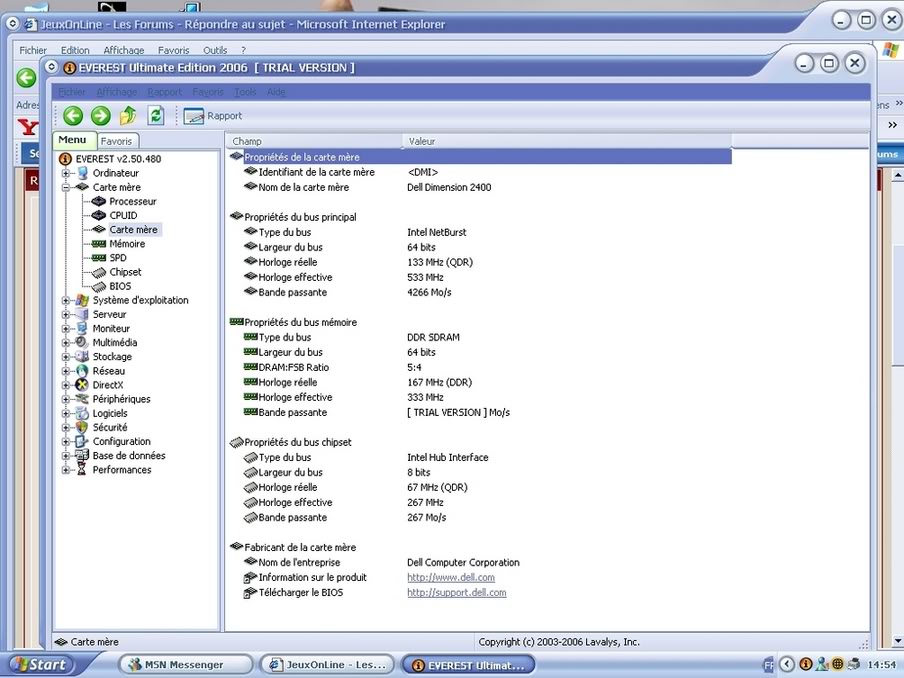
Task: Click the green Back arrow in EVEREST toolbar
Action: pos(73,116)
